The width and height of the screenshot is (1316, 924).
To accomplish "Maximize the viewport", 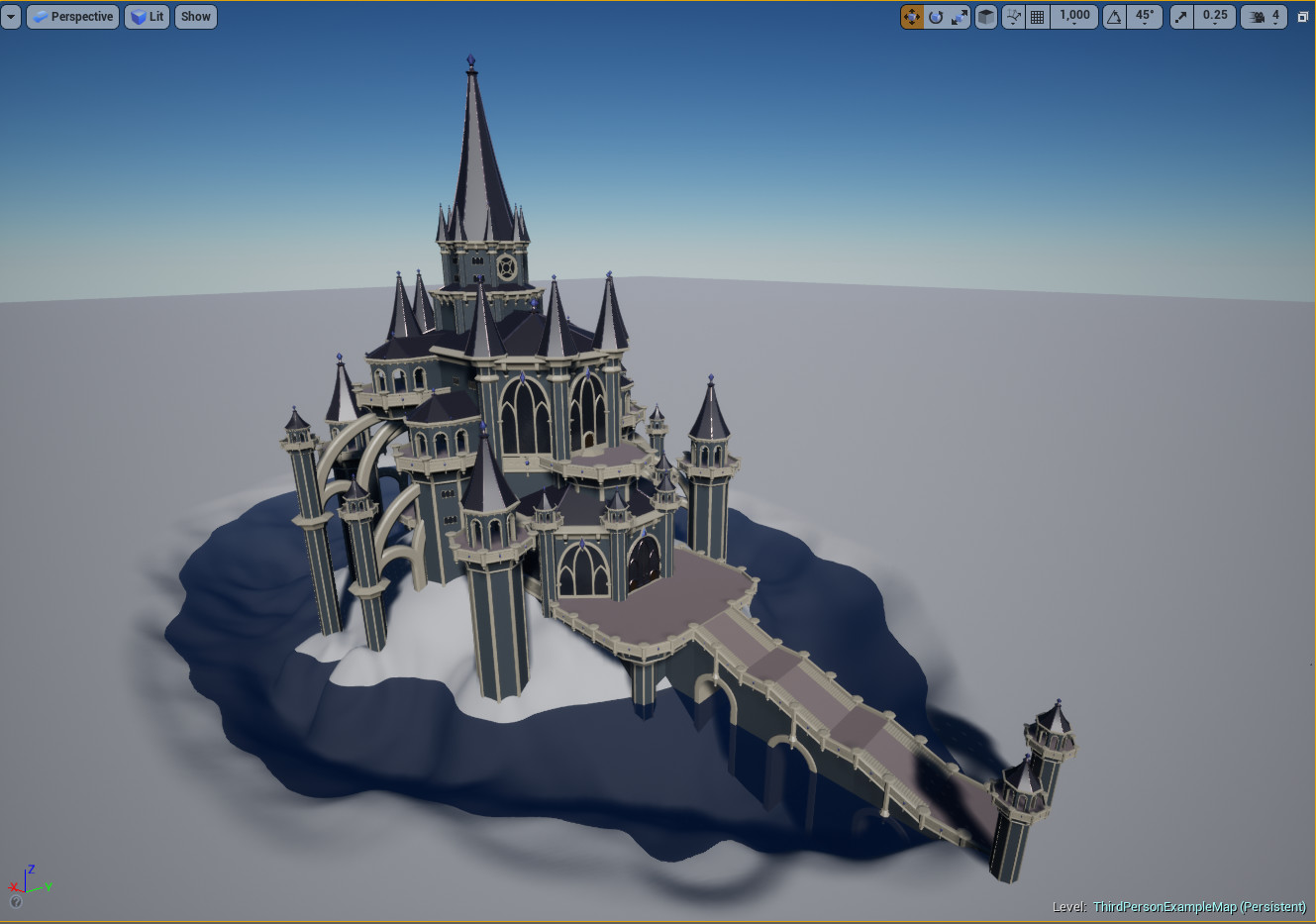I will [1302, 16].
